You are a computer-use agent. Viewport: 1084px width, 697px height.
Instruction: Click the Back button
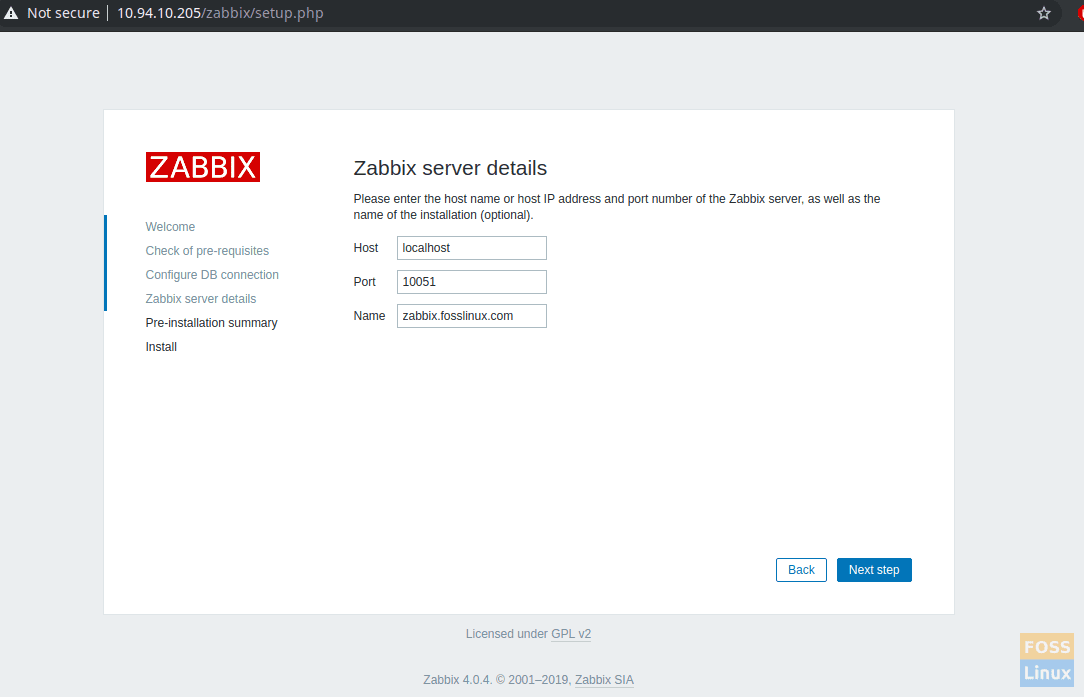pyautogui.click(x=801, y=570)
